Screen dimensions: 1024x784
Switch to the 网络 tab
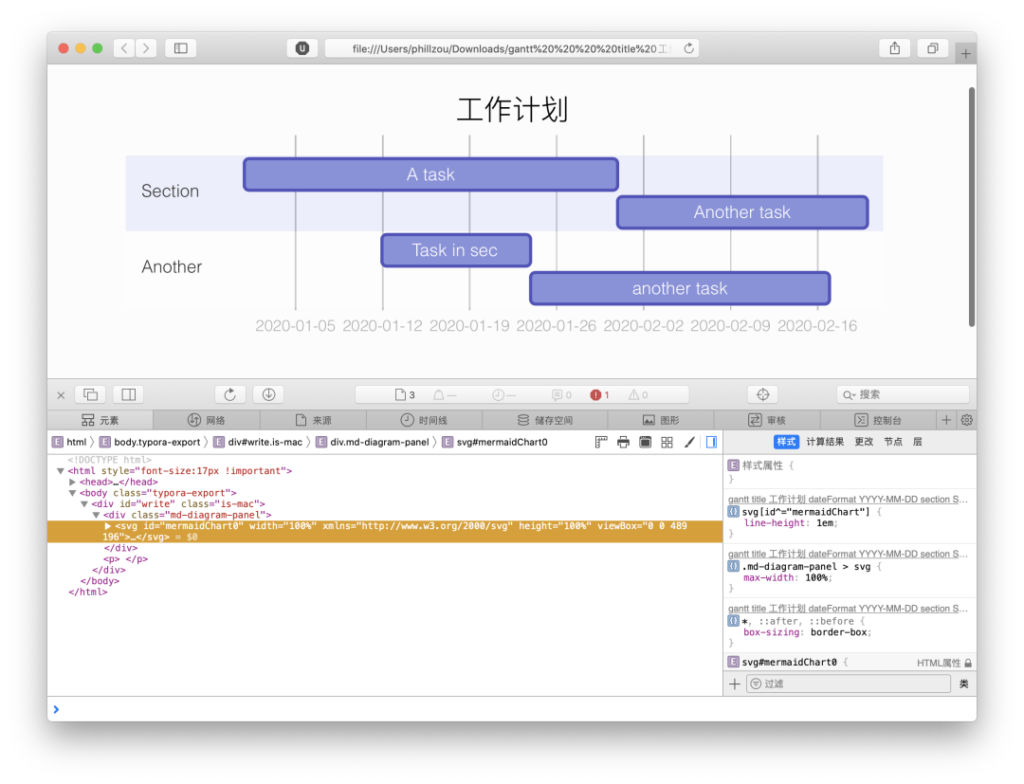click(x=206, y=420)
